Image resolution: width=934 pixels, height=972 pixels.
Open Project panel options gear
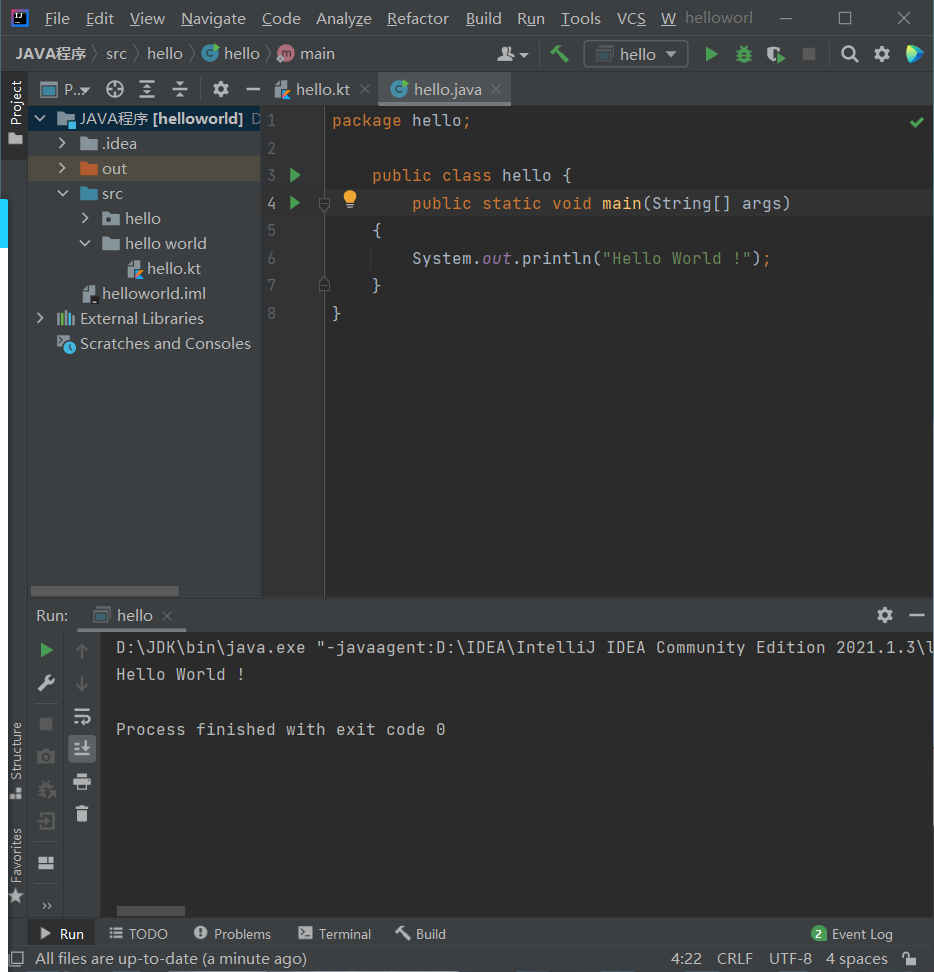click(x=221, y=89)
